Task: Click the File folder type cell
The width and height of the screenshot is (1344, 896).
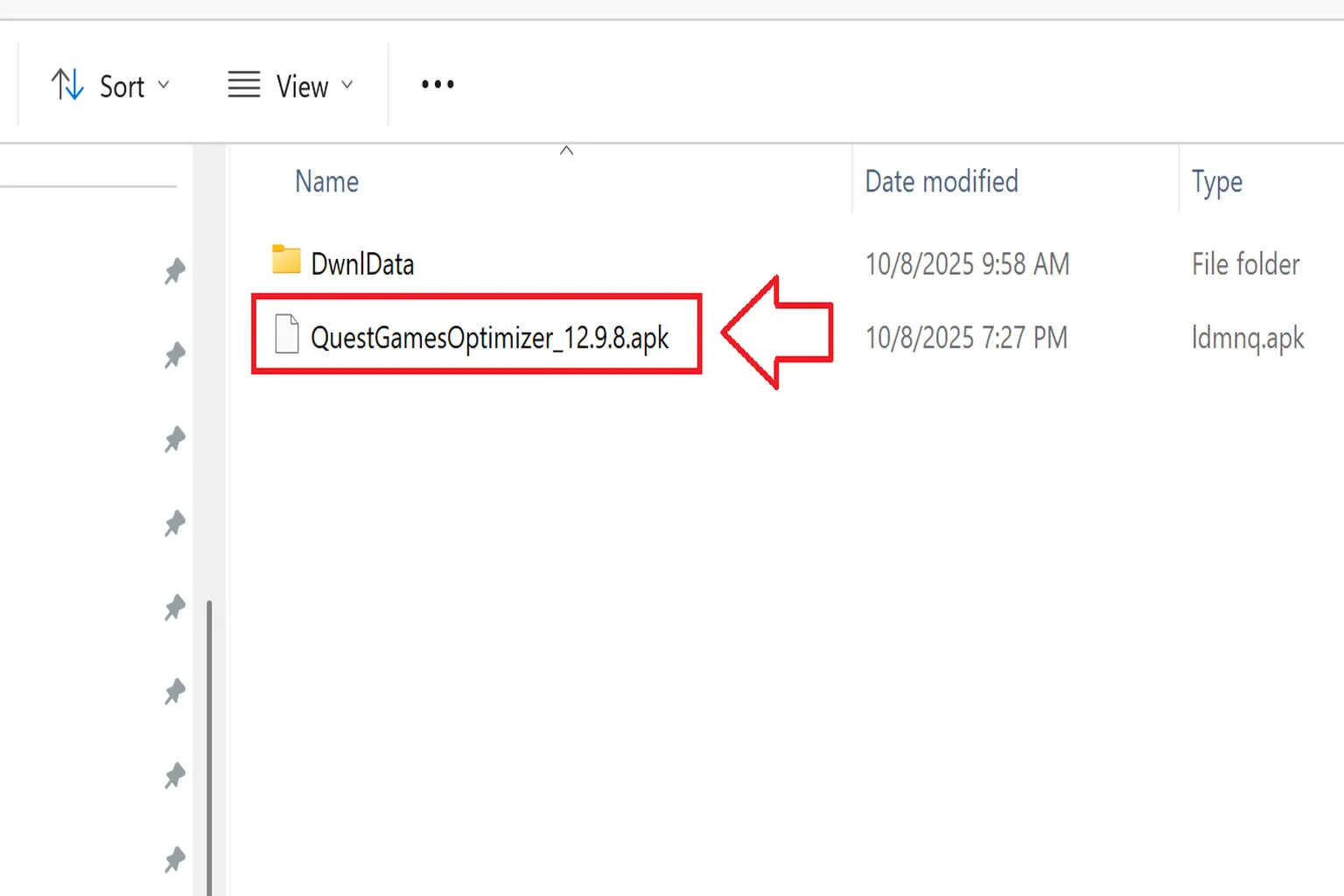Action: (x=1246, y=264)
